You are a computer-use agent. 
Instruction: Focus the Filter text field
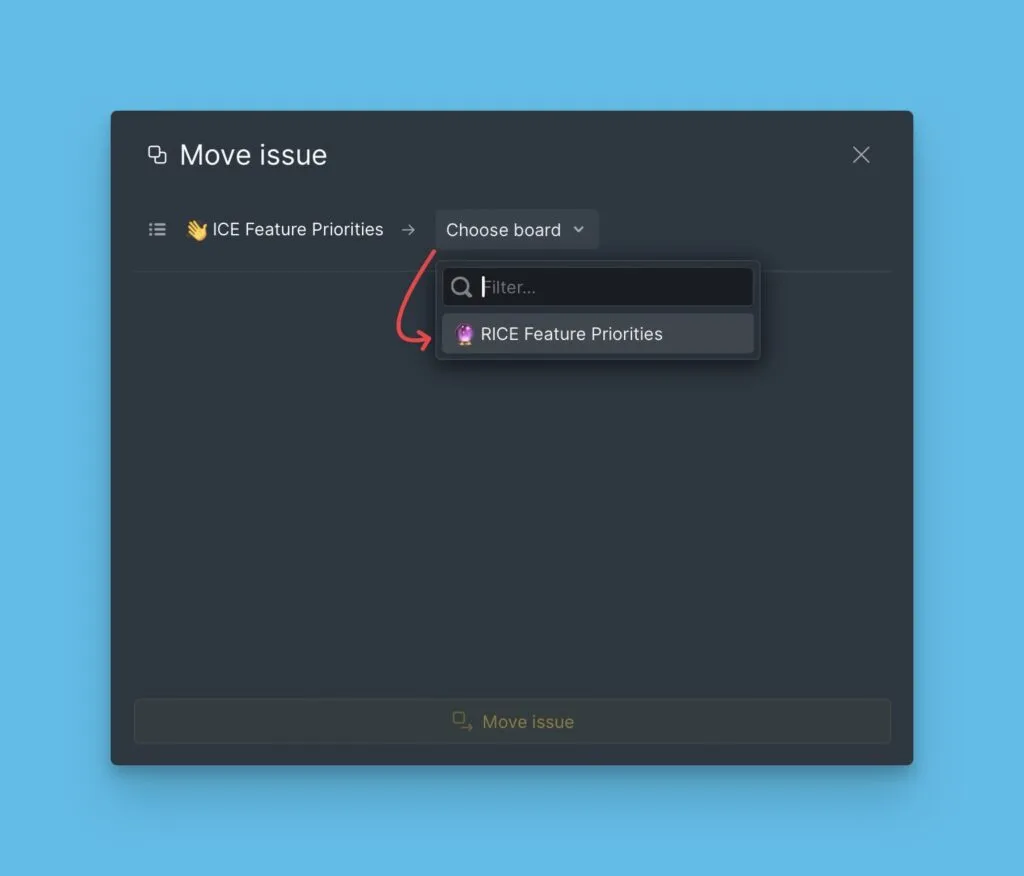pos(598,287)
